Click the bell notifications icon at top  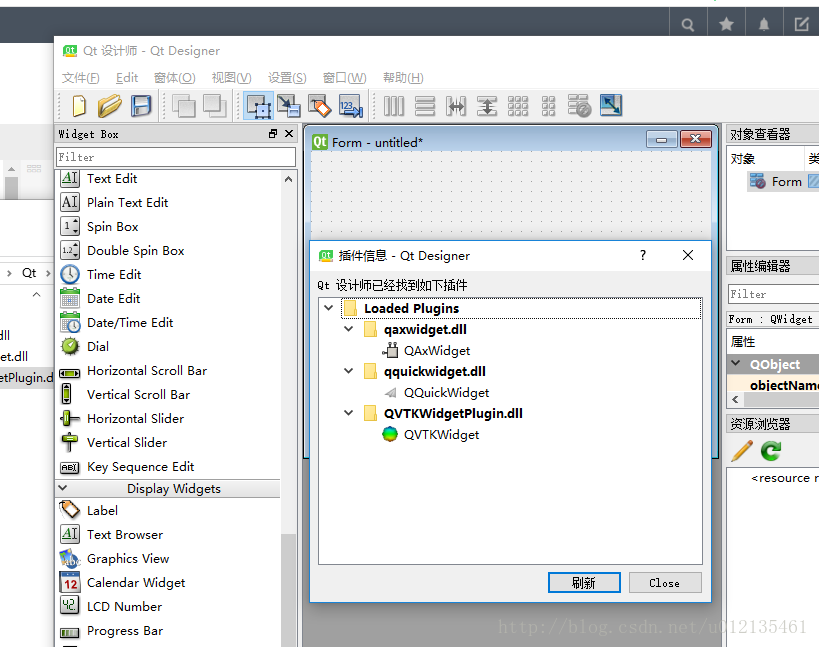[x=764, y=24]
